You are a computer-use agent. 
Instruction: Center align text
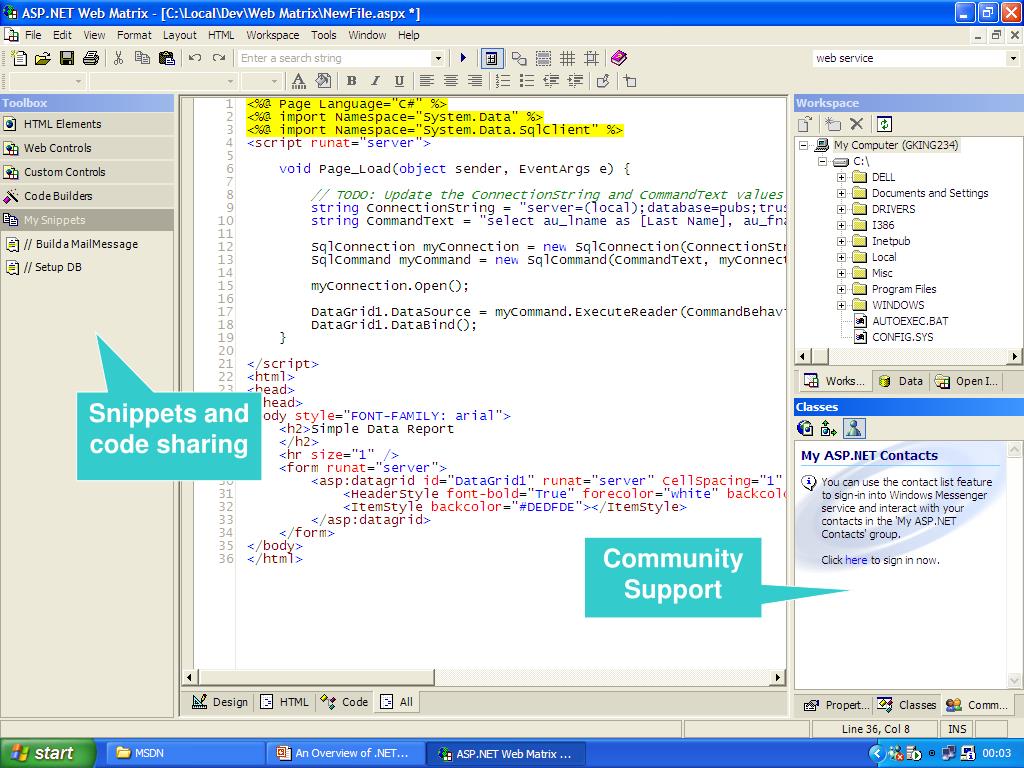pos(451,81)
